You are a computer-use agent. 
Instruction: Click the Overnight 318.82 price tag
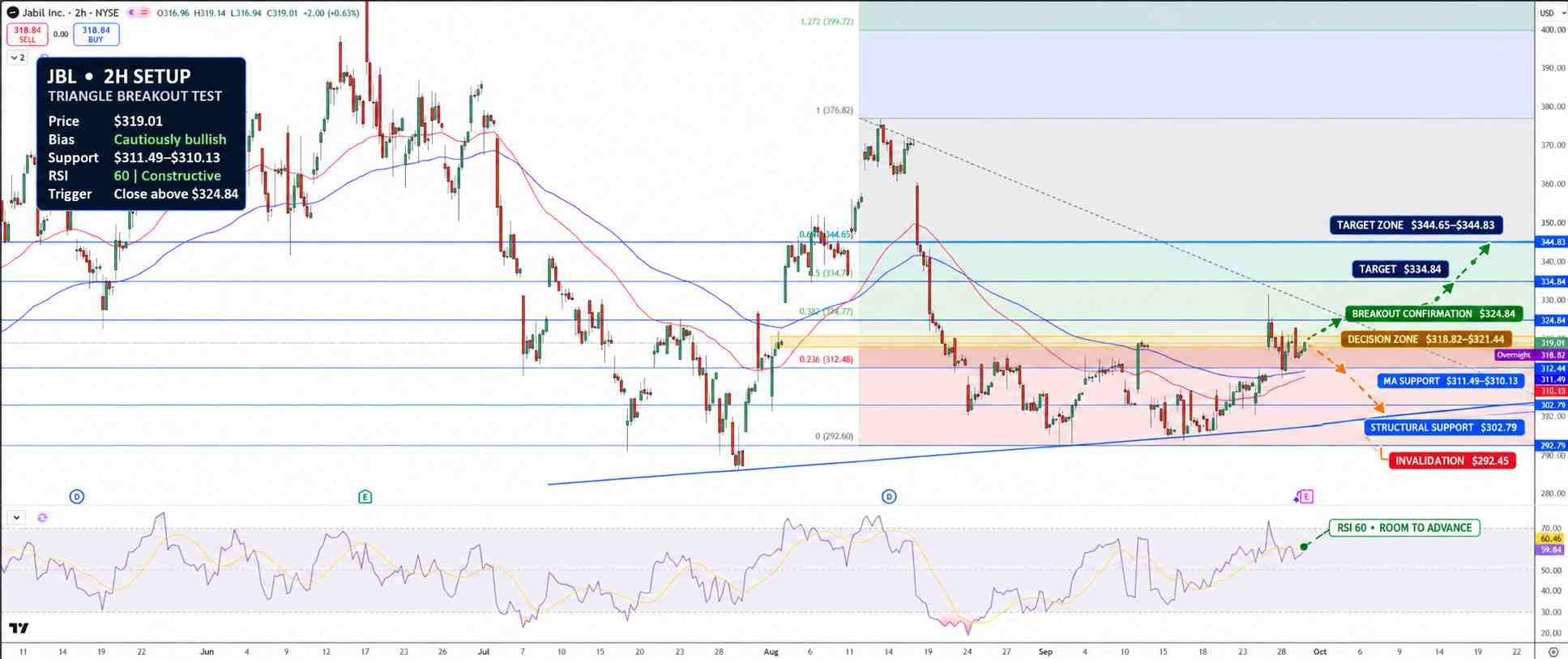coord(1531,355)
